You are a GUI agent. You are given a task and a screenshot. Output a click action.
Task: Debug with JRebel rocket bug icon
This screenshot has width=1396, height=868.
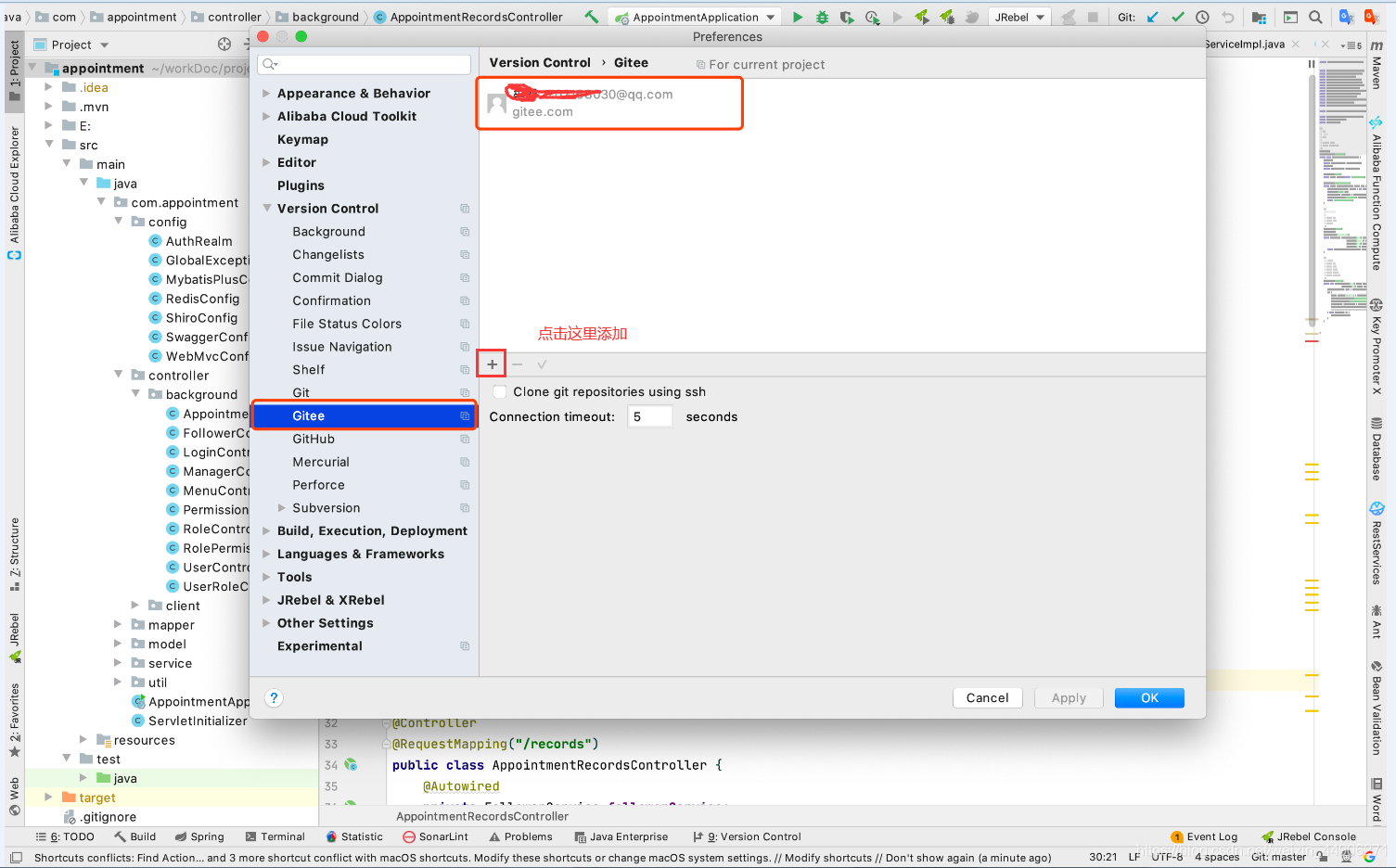[x=947, y=17]
